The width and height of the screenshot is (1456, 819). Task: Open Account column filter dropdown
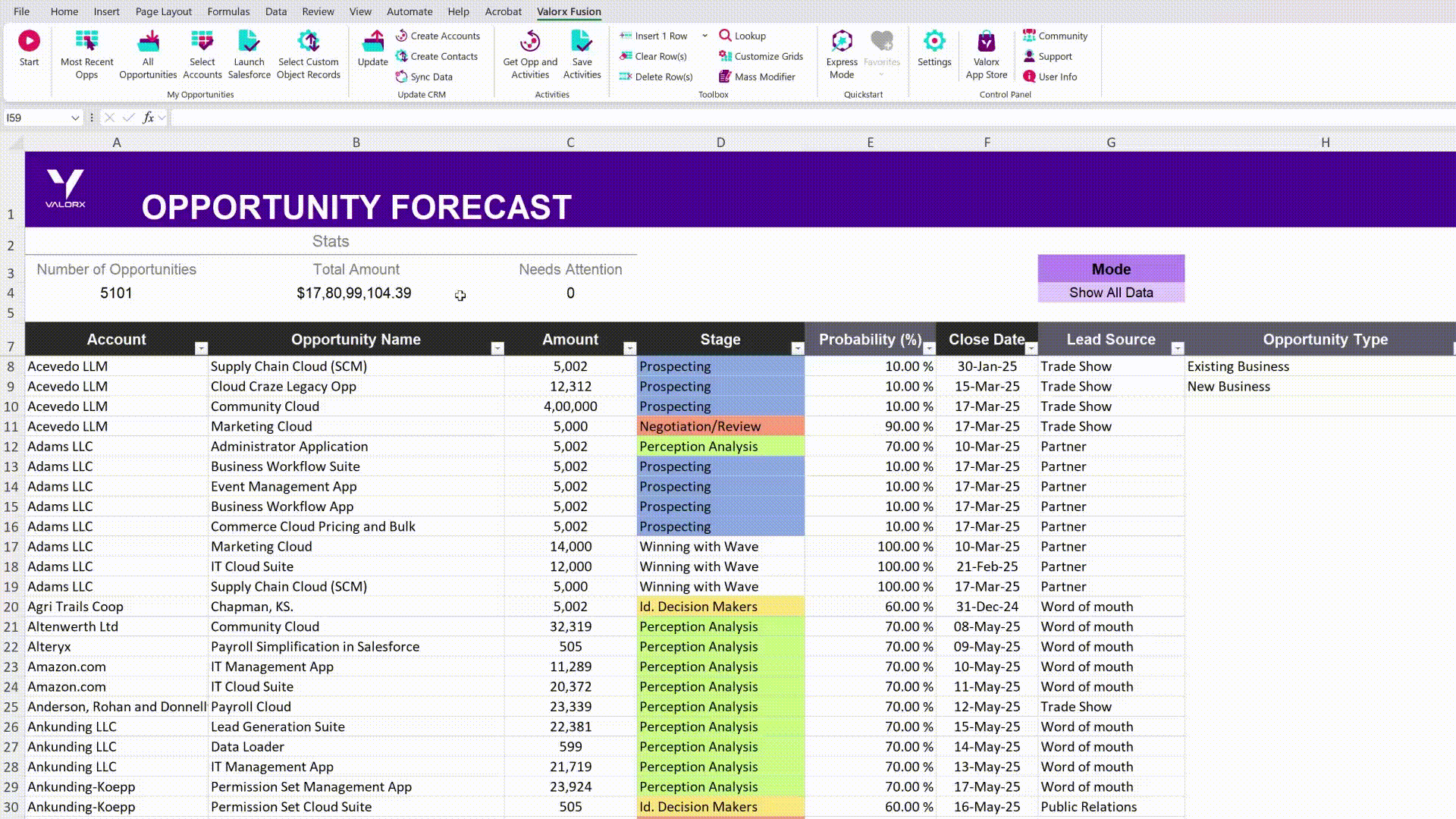201,348
